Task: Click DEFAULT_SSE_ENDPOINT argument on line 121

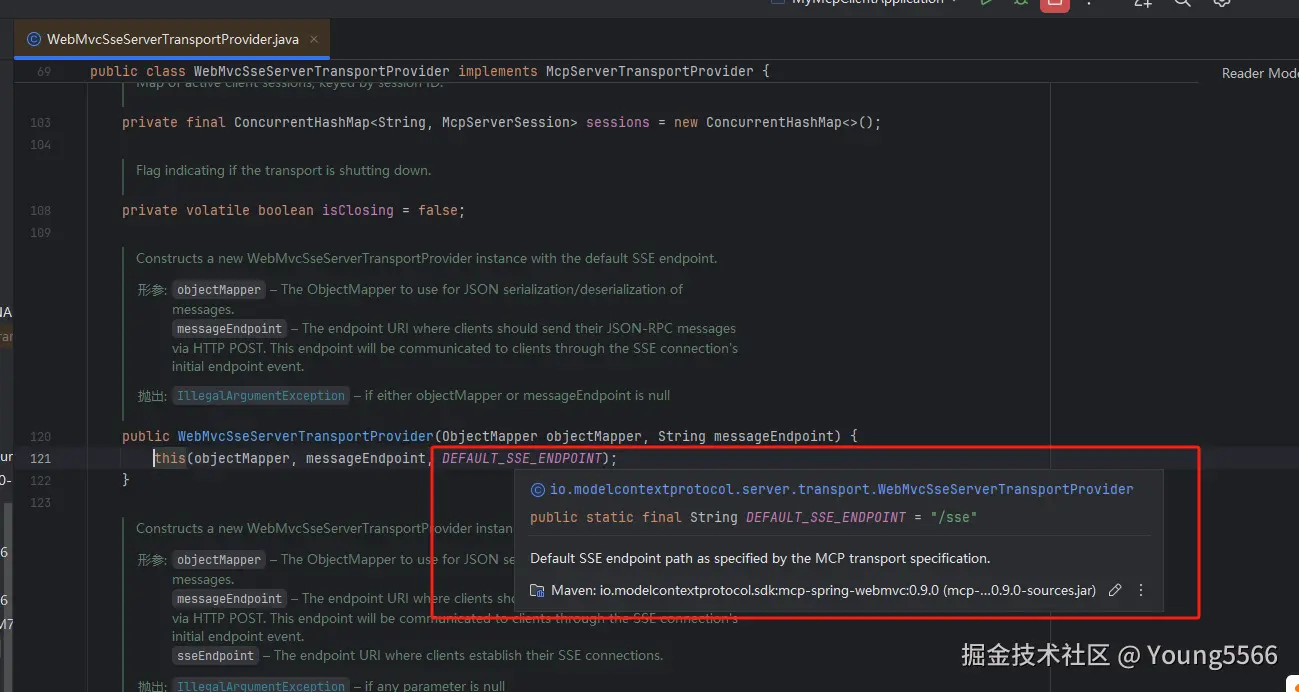Action: tap(523, 458)
